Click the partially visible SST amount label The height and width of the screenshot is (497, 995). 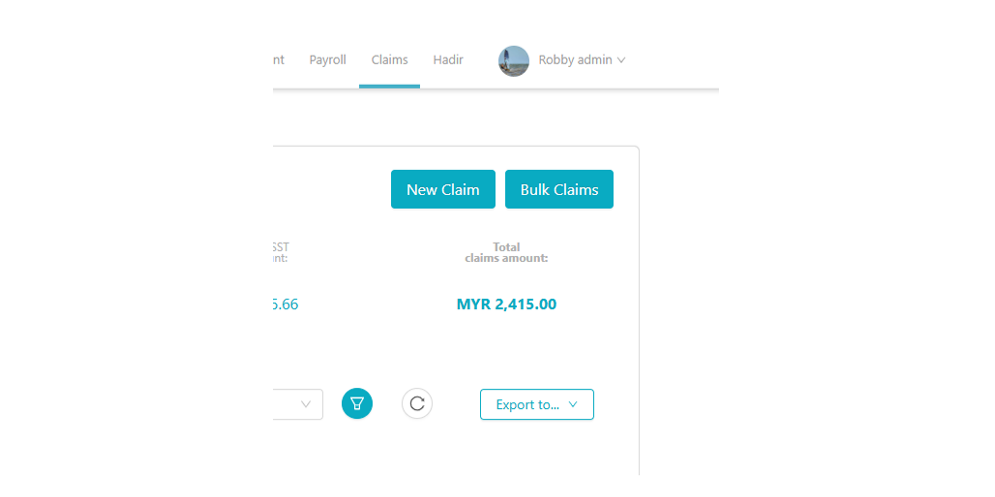pos(280,253)
